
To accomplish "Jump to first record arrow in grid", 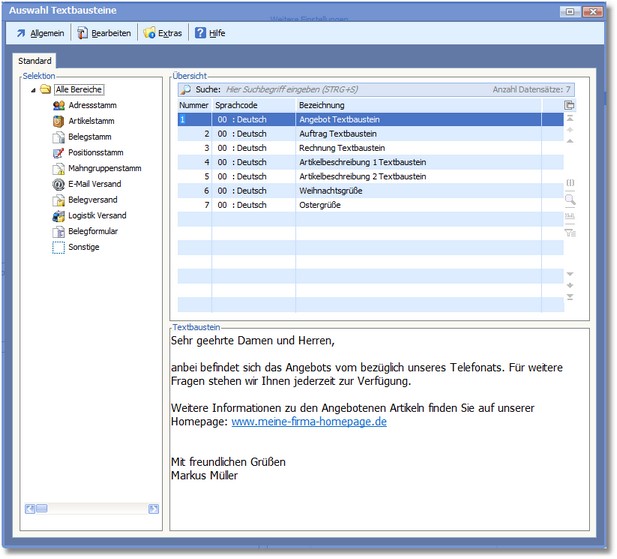I will (x=570, y=118).
